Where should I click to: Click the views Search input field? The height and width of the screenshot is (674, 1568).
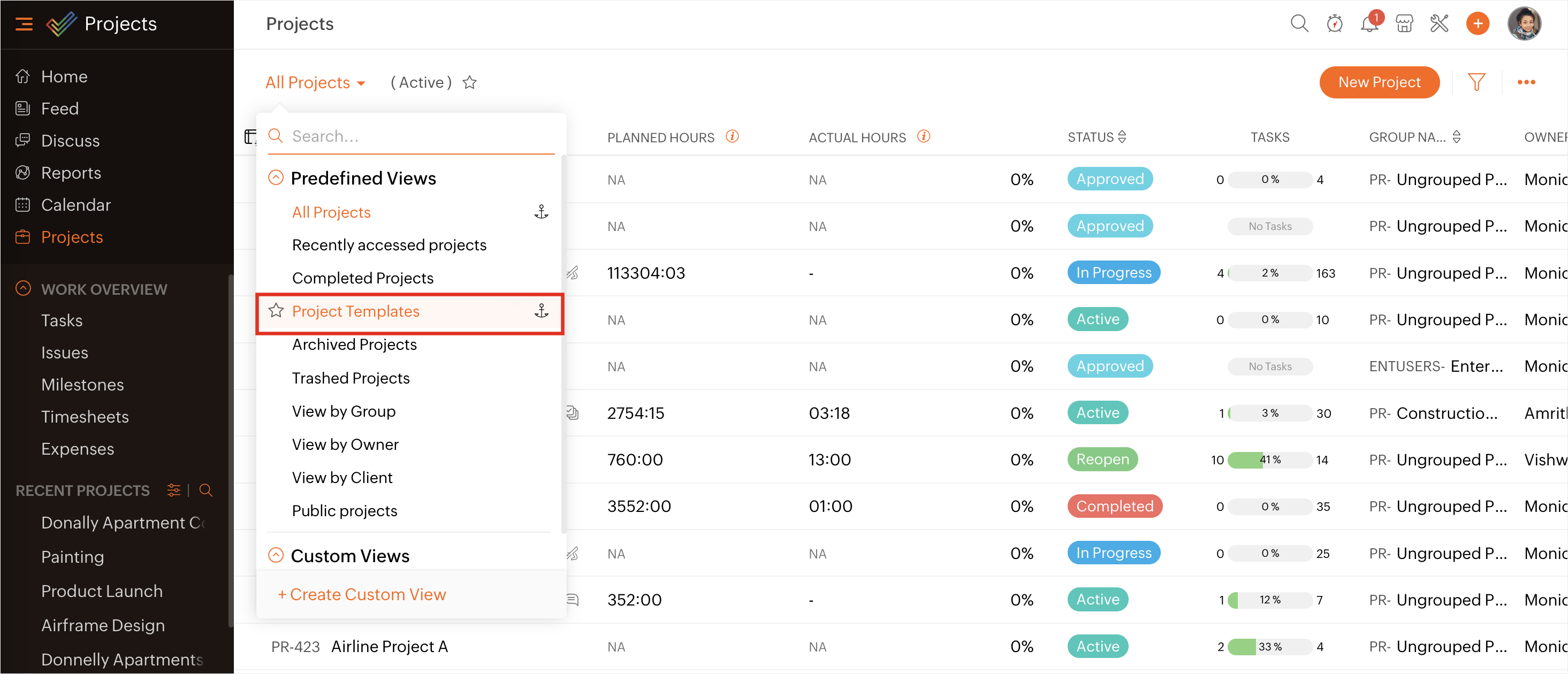pos(420,136)
